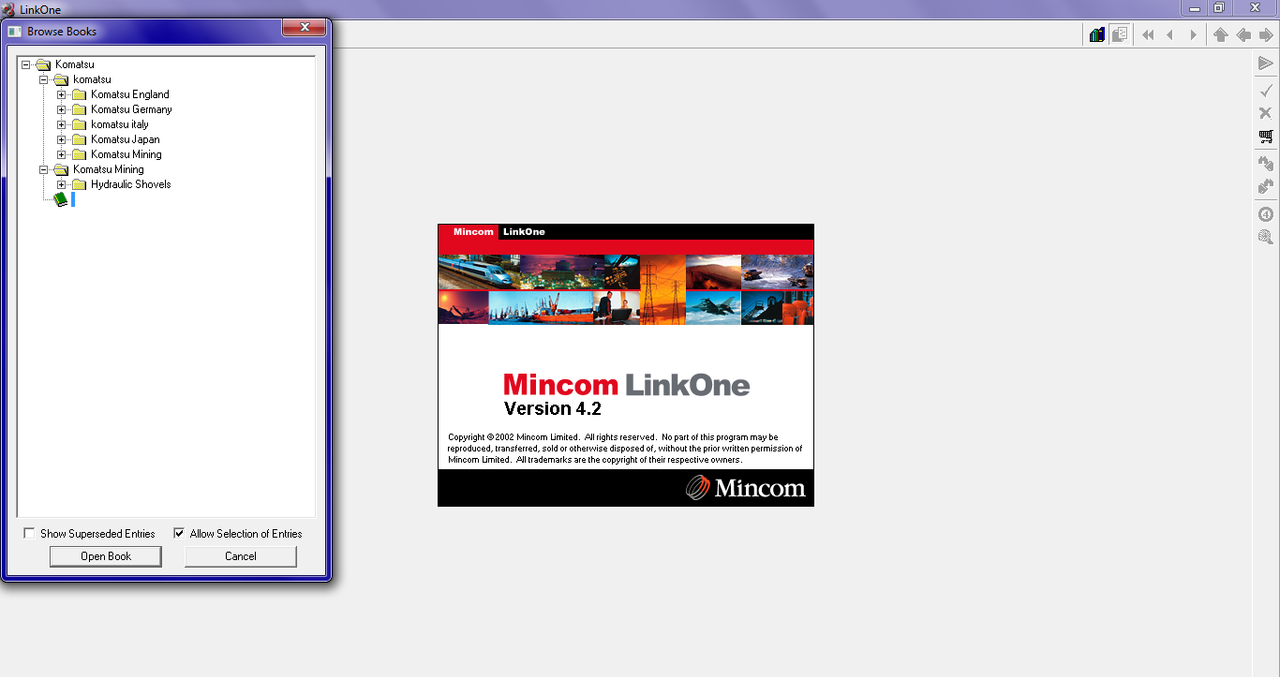Go to next page with single-right arrow
The height and width of the screenshot is (677, 1280).
point(1193,35)
